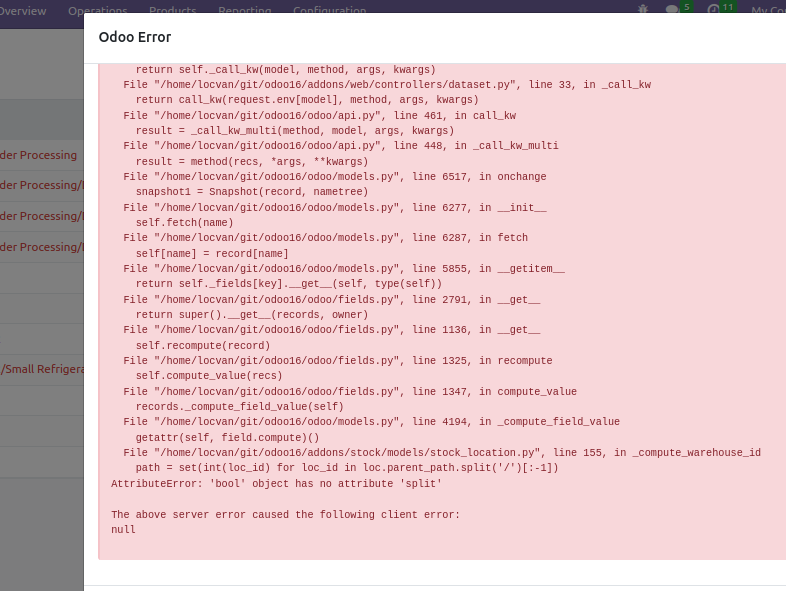
Task: Open the Overview menu
Action: (23, 11)
